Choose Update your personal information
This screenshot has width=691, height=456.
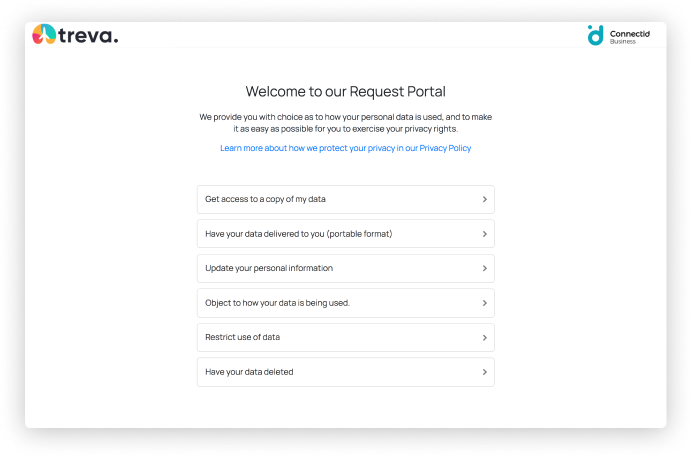(x=346, y=268)
